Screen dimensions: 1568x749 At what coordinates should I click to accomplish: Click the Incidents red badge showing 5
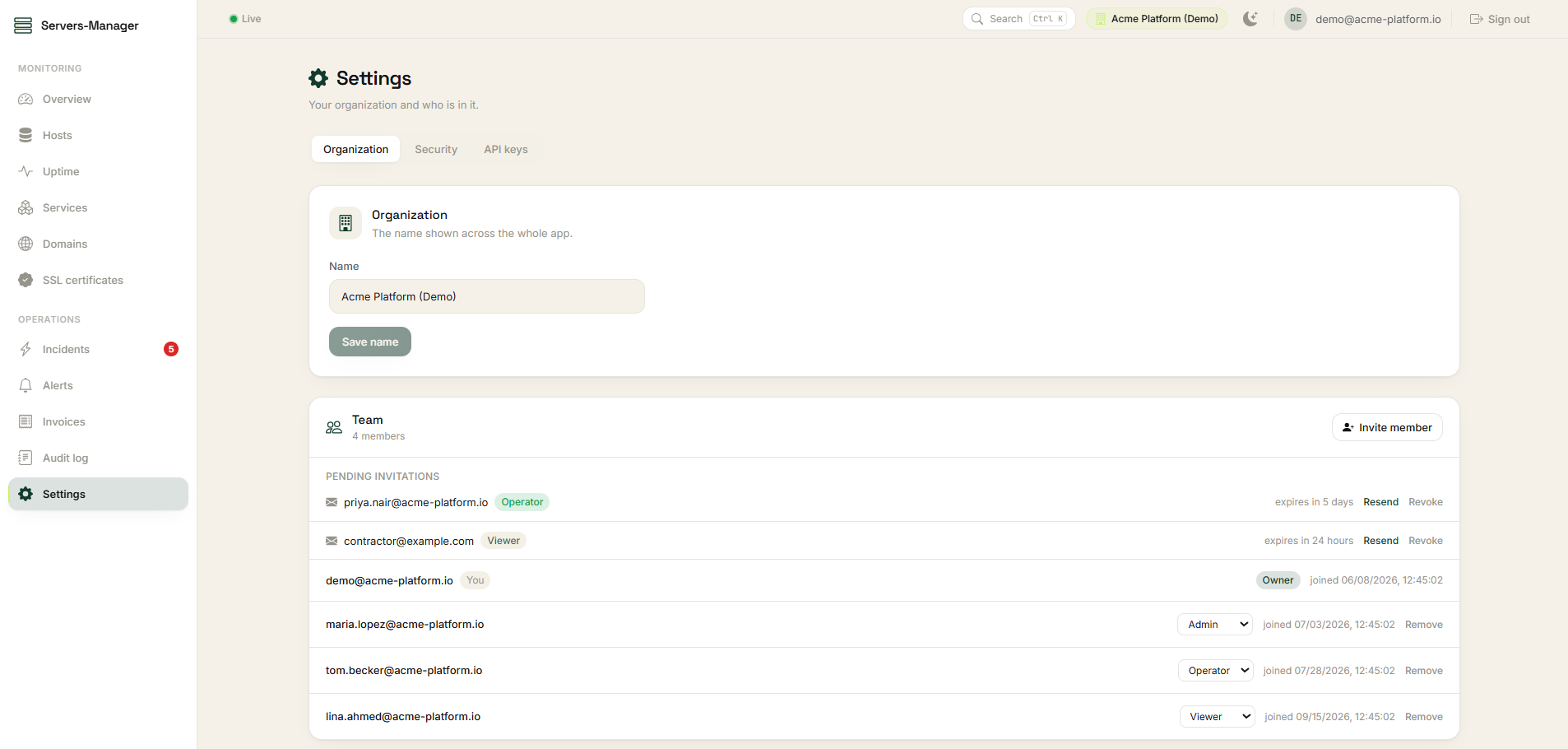[171, 349]
